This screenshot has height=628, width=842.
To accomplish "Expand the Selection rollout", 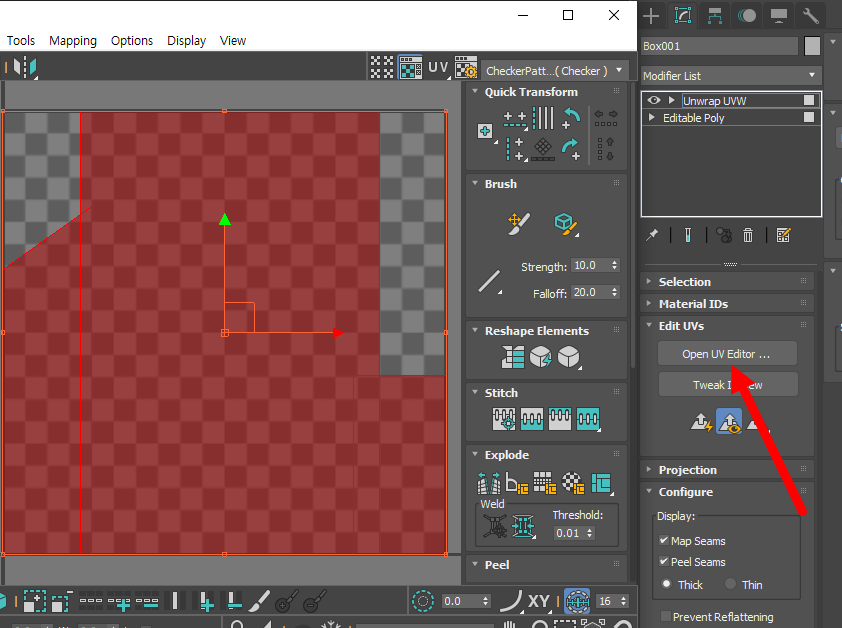I will [x=727, y=281].
